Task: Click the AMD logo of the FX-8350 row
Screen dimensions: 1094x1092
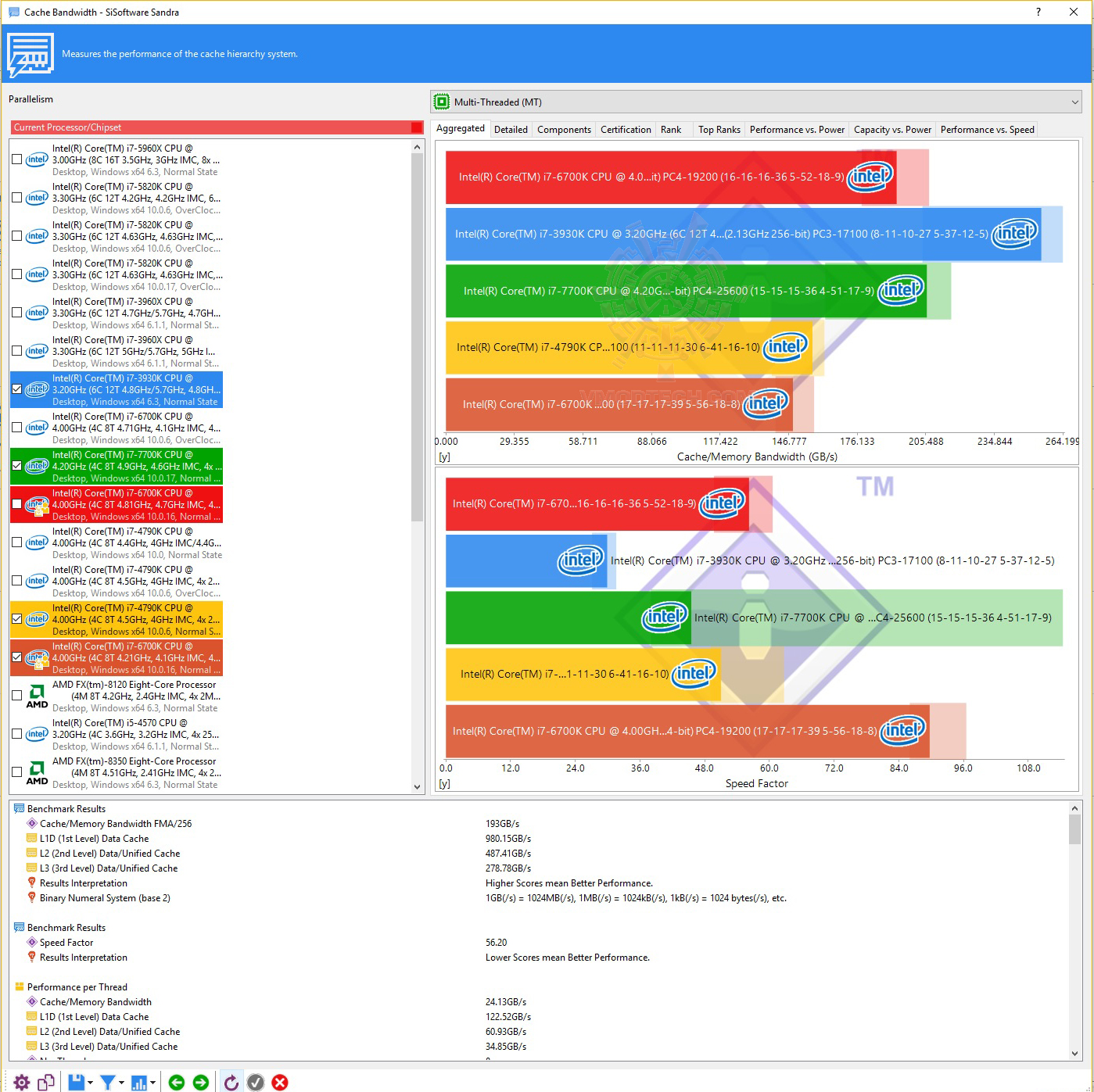Action: tap(37, 772)
